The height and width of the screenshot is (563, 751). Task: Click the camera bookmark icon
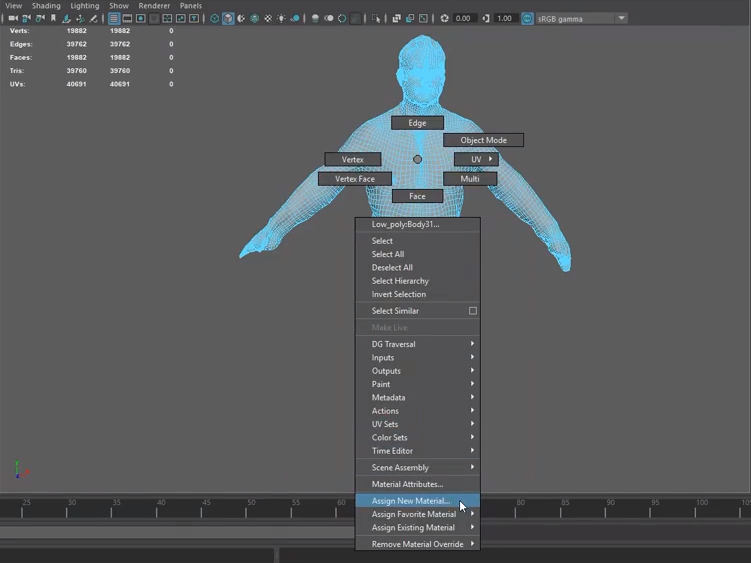tap(53, 19)
